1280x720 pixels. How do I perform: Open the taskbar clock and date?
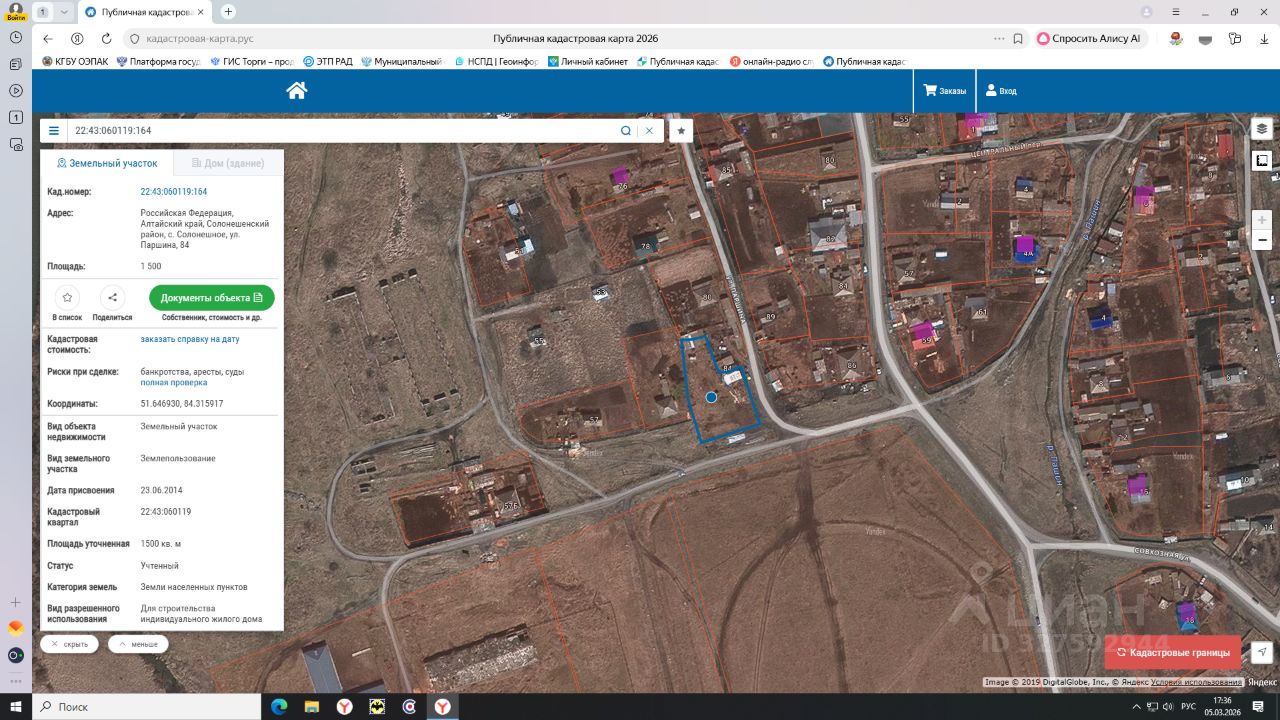point(1222,706)
